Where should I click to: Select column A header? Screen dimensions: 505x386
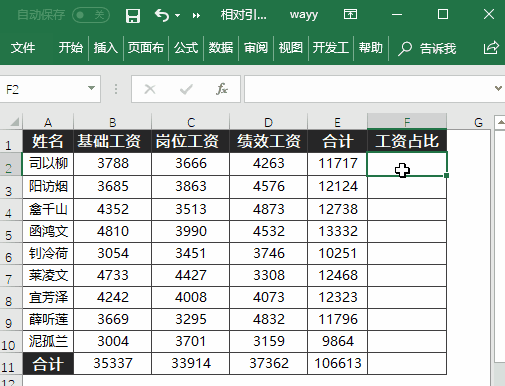tap(48, 122)
